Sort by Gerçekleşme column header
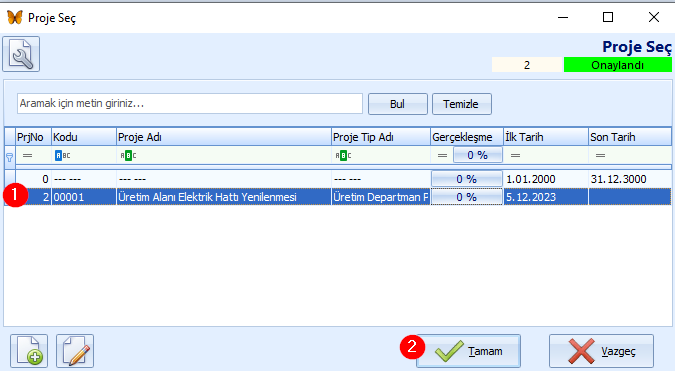The width and height of the screenshot is (675, 371). point(467,137)
